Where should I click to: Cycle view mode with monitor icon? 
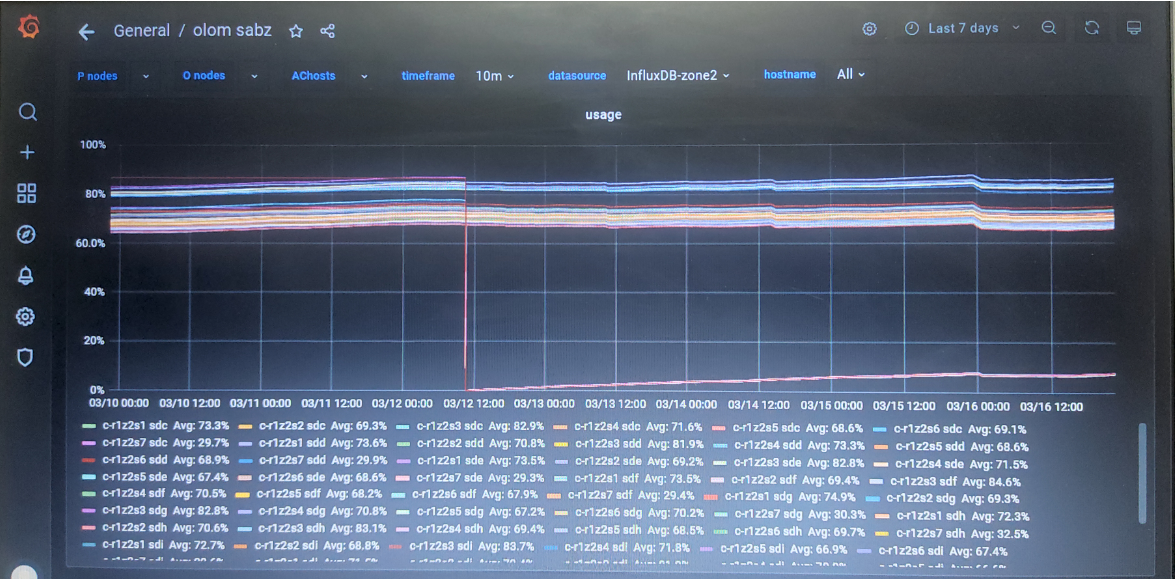click(1134, 28)
